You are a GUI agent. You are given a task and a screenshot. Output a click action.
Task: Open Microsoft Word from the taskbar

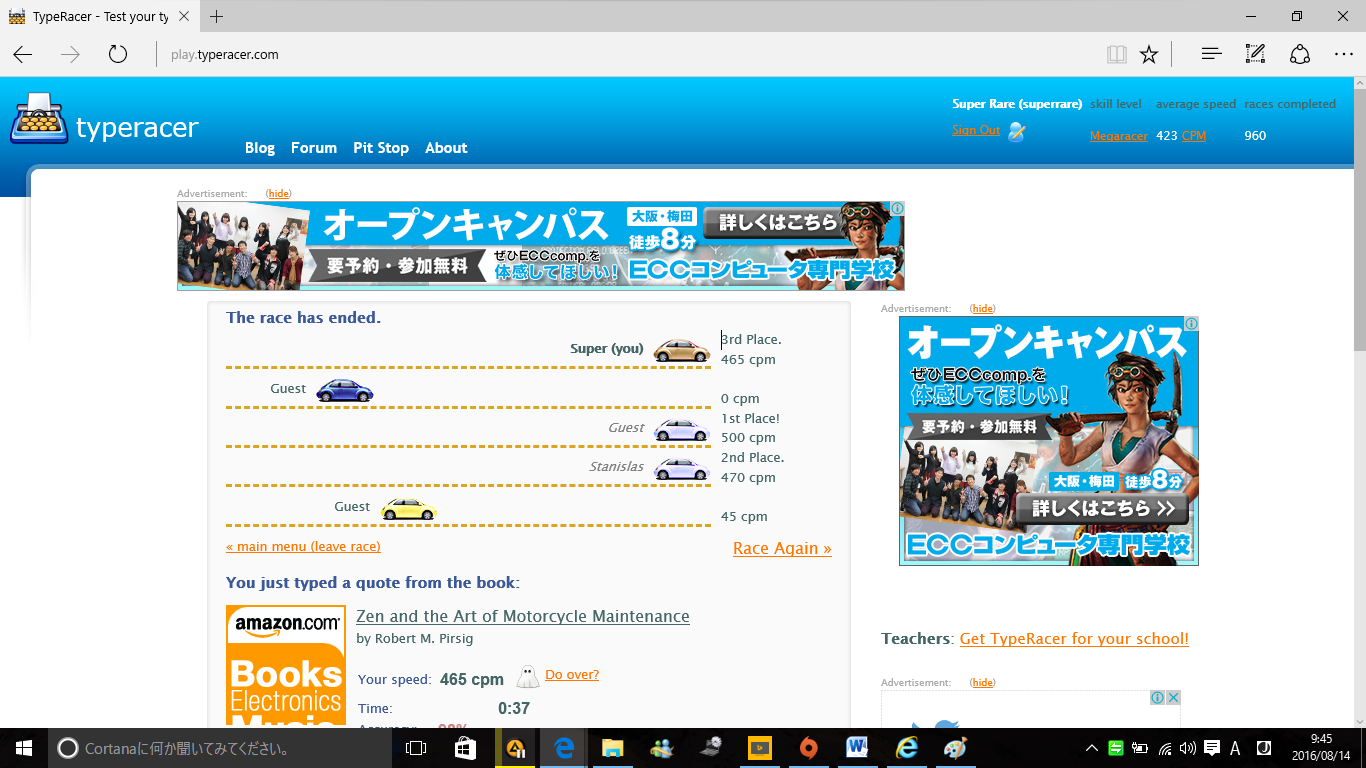tap(857, 747)
